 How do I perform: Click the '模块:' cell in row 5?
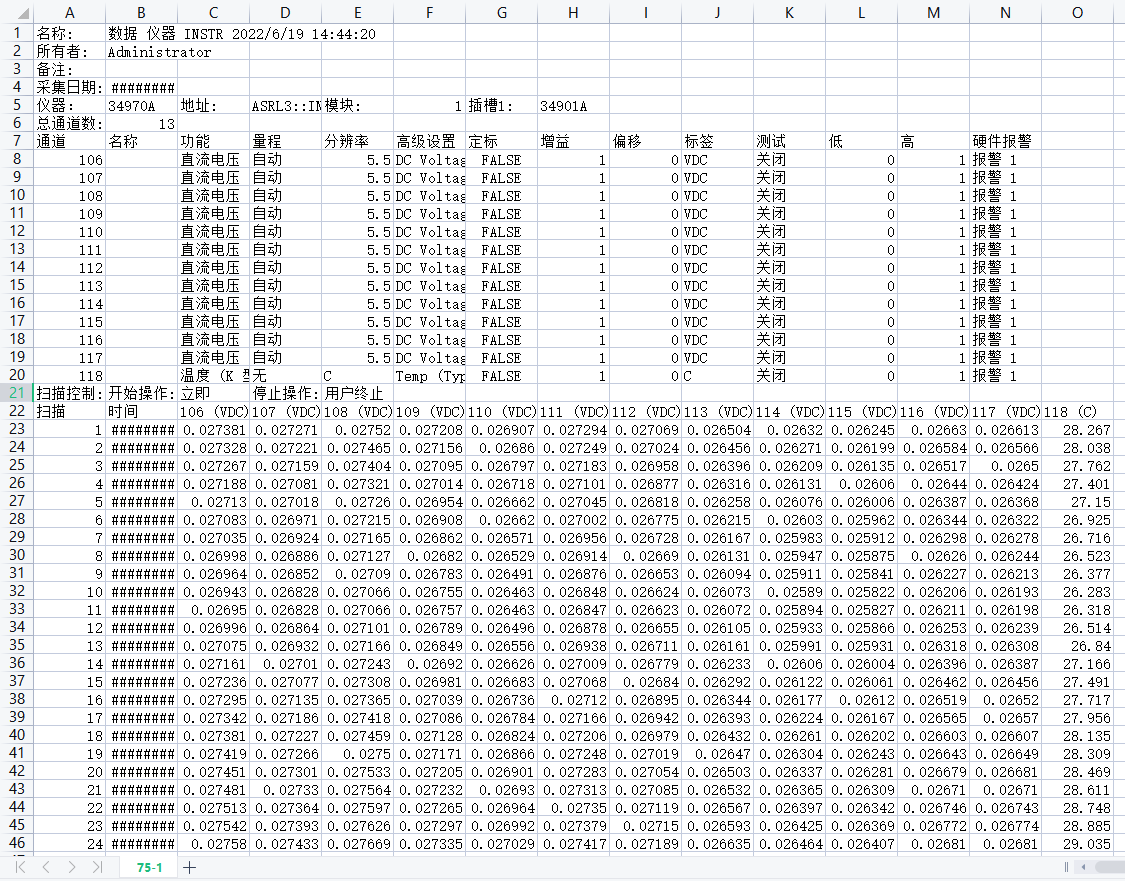click(x=357, y=105)
